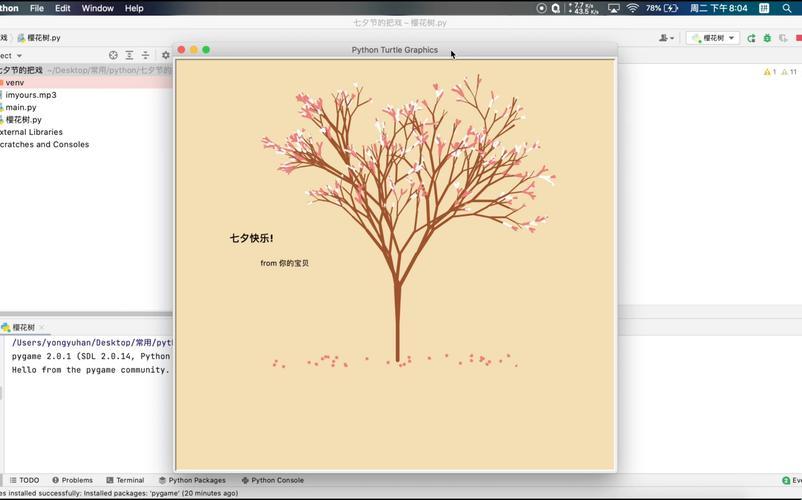The height and width of the screenshot is (500, 802).
Task: Open the user account dropdown in toolbar
Action: pyautogui.click(x=666, y=38)
